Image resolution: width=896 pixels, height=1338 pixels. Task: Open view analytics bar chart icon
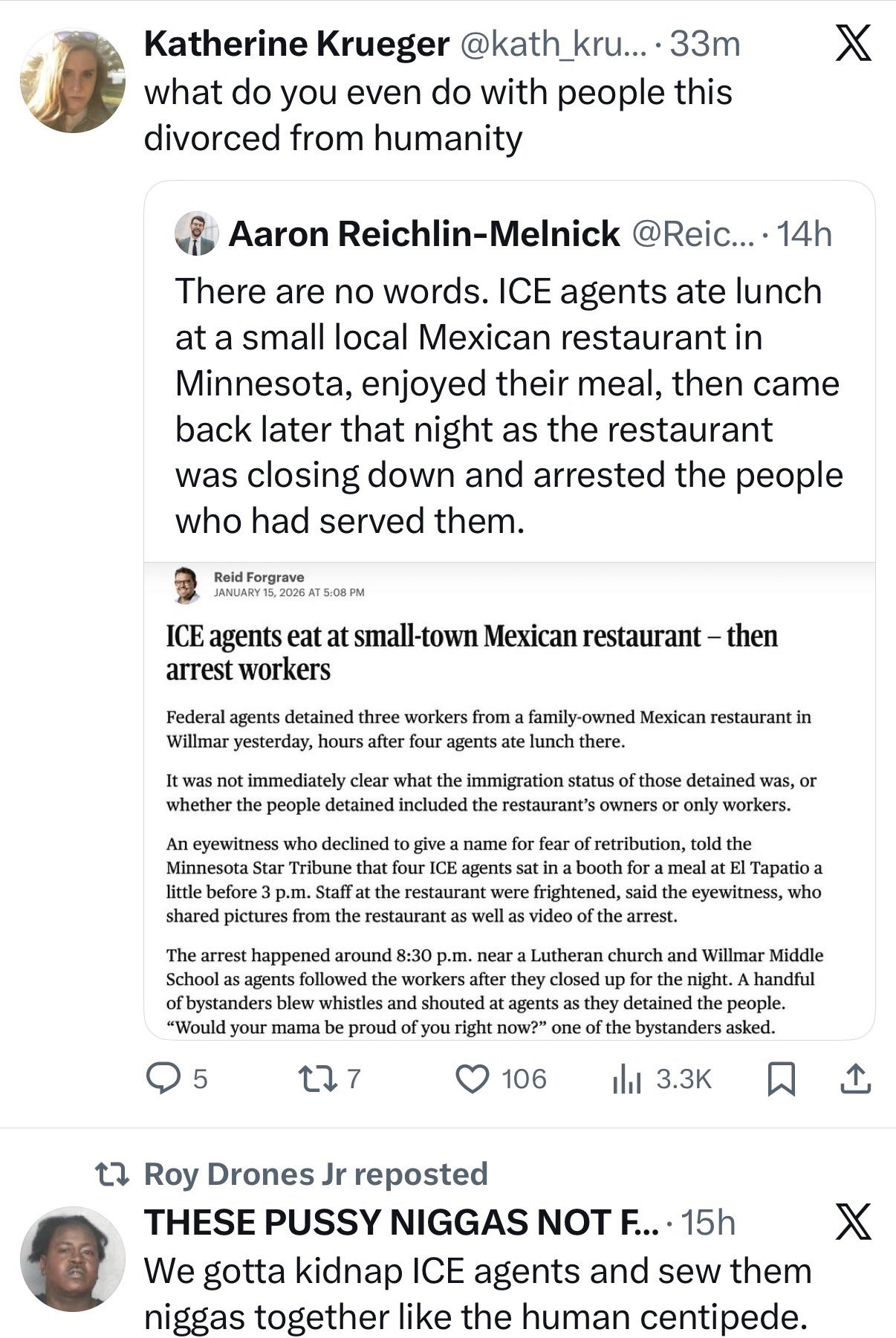(x=626, y=1079)
